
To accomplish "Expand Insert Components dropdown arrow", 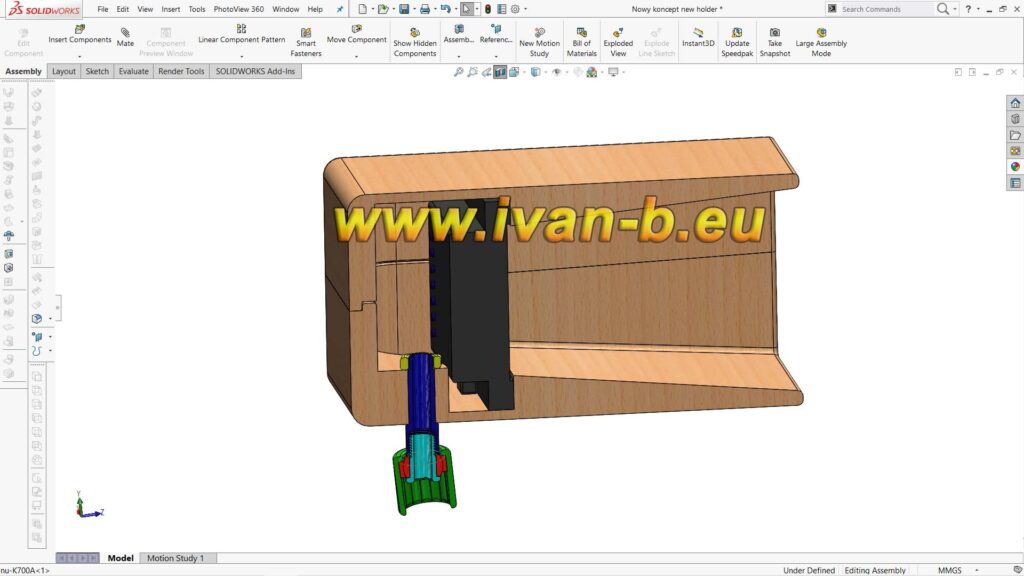I will coord(80,57).
